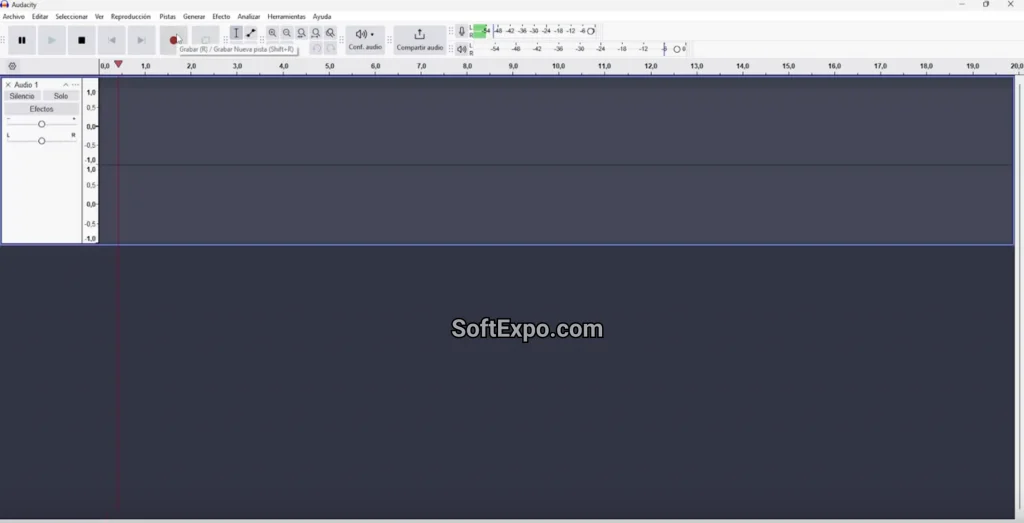Select the Selection (I-beam) tool

236,33
